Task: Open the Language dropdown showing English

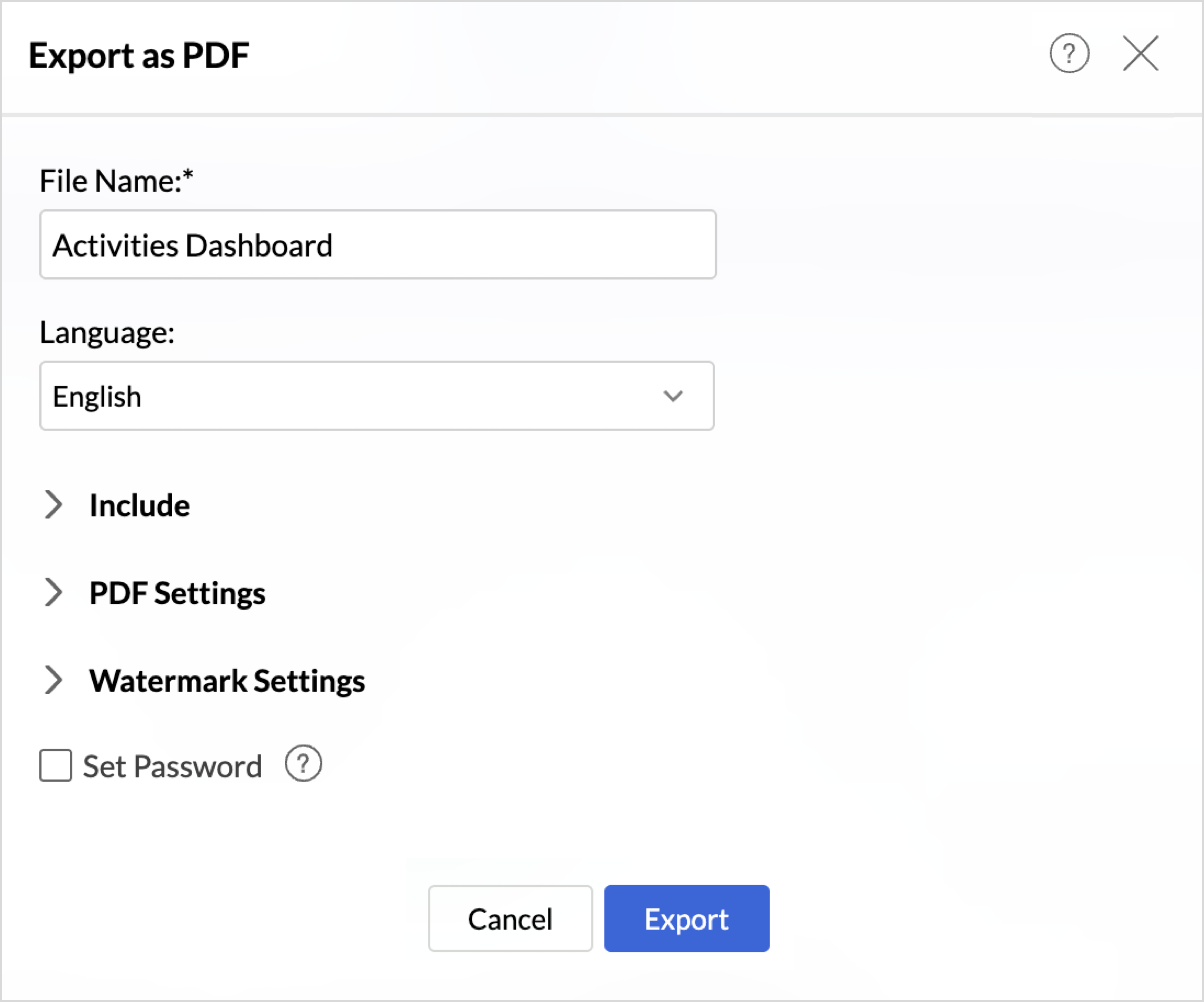Action: pos(376,396)
